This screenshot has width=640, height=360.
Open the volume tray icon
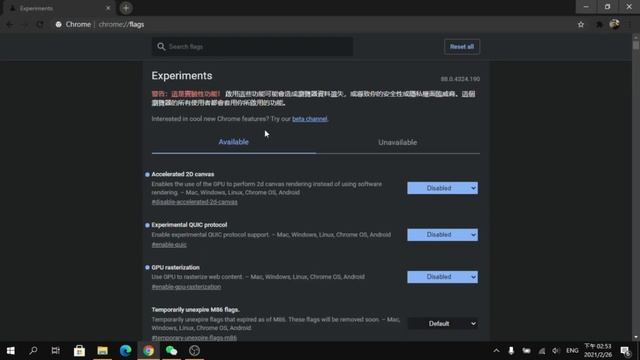[x=556, y=351]
